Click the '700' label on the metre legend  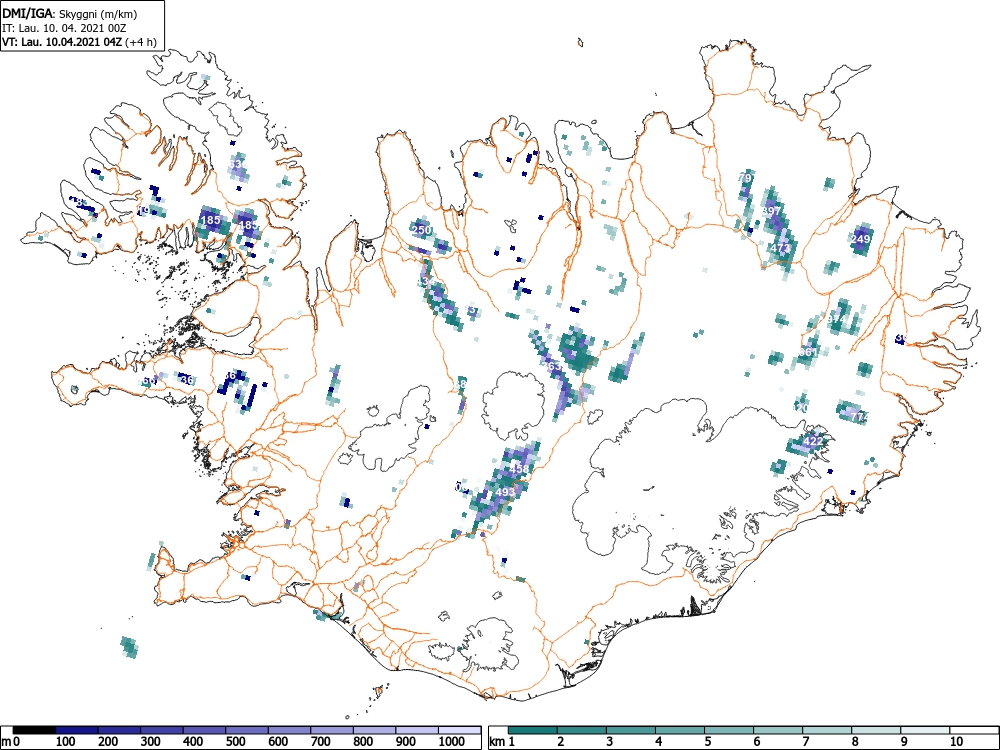[x=321, y=742]
